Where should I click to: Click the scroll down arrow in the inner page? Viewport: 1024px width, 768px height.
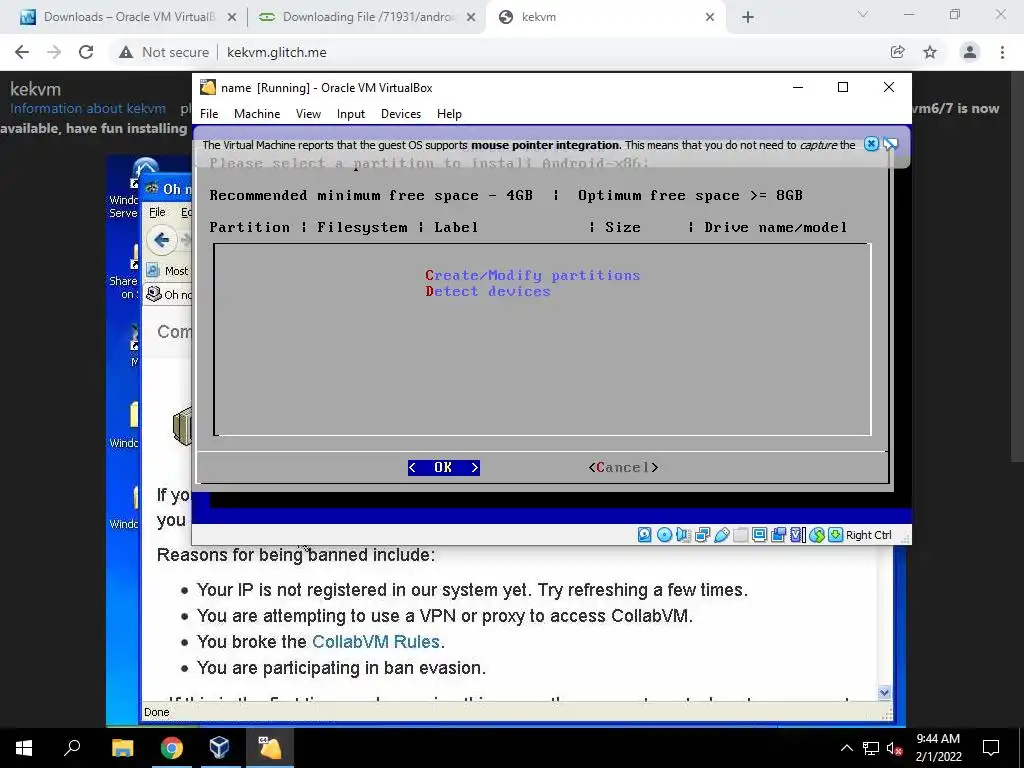884,692
